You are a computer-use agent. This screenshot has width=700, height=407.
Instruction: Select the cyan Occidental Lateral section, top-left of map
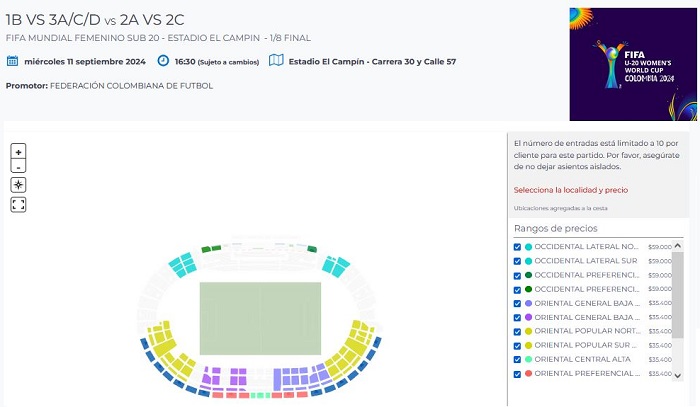click(181, 264)
